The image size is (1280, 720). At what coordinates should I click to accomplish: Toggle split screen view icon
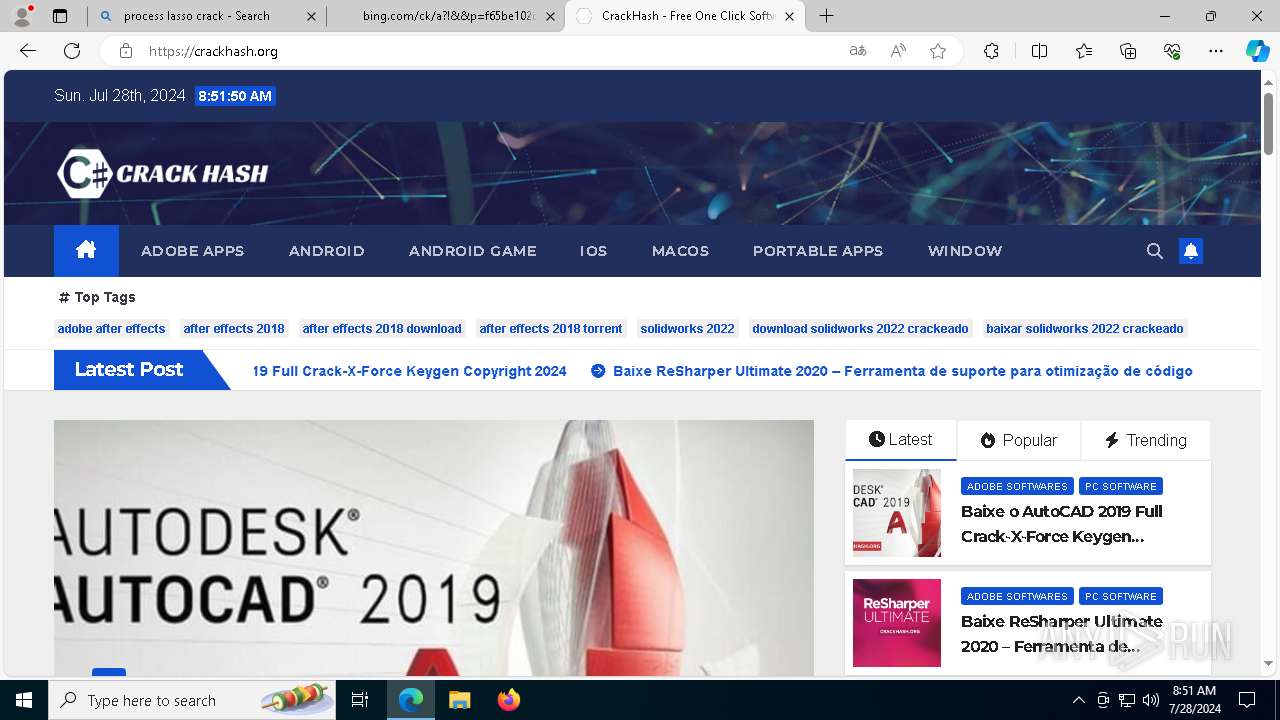[x=1039, y=51]
